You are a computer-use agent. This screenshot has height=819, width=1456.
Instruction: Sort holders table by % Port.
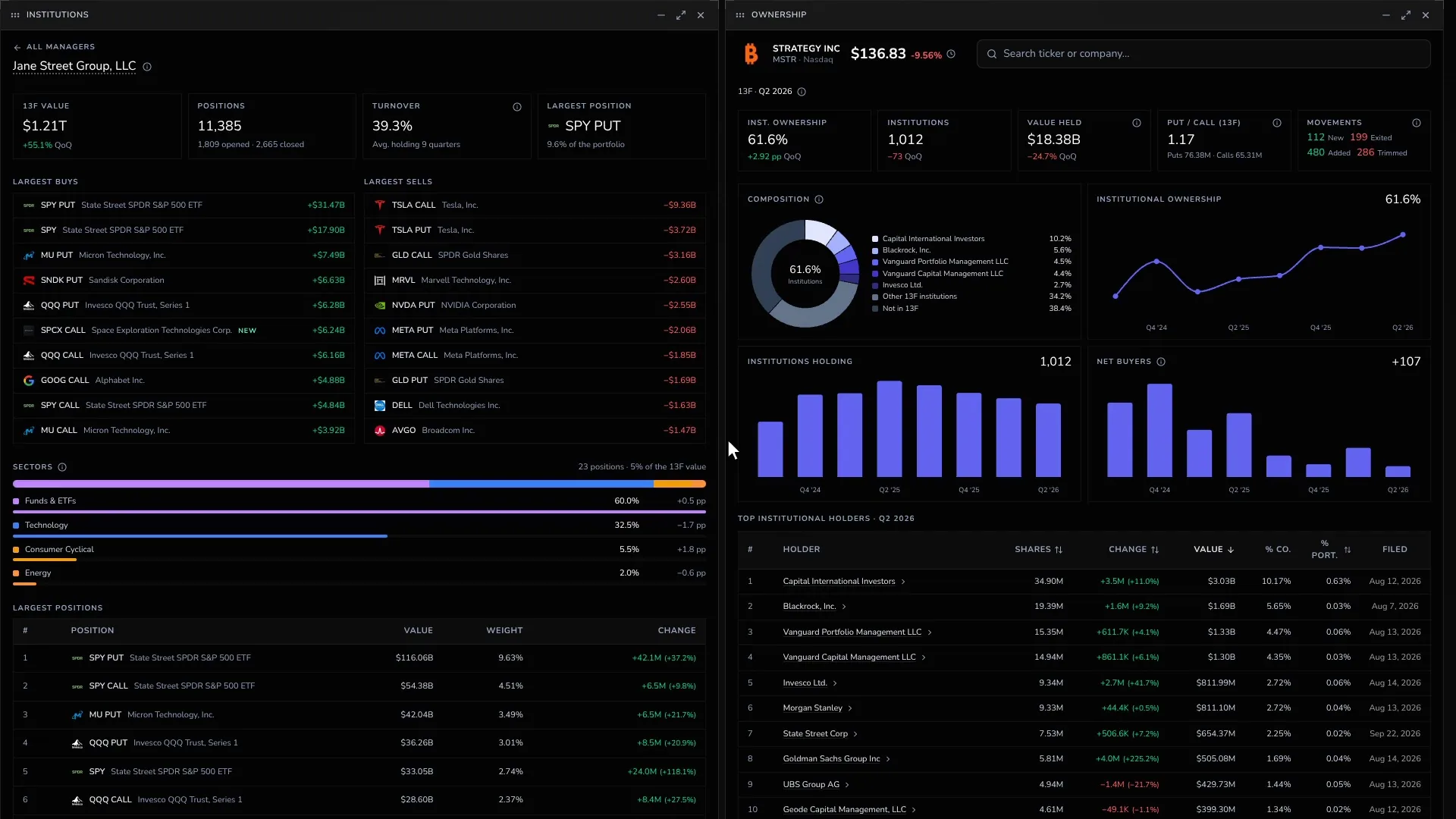1331,550
